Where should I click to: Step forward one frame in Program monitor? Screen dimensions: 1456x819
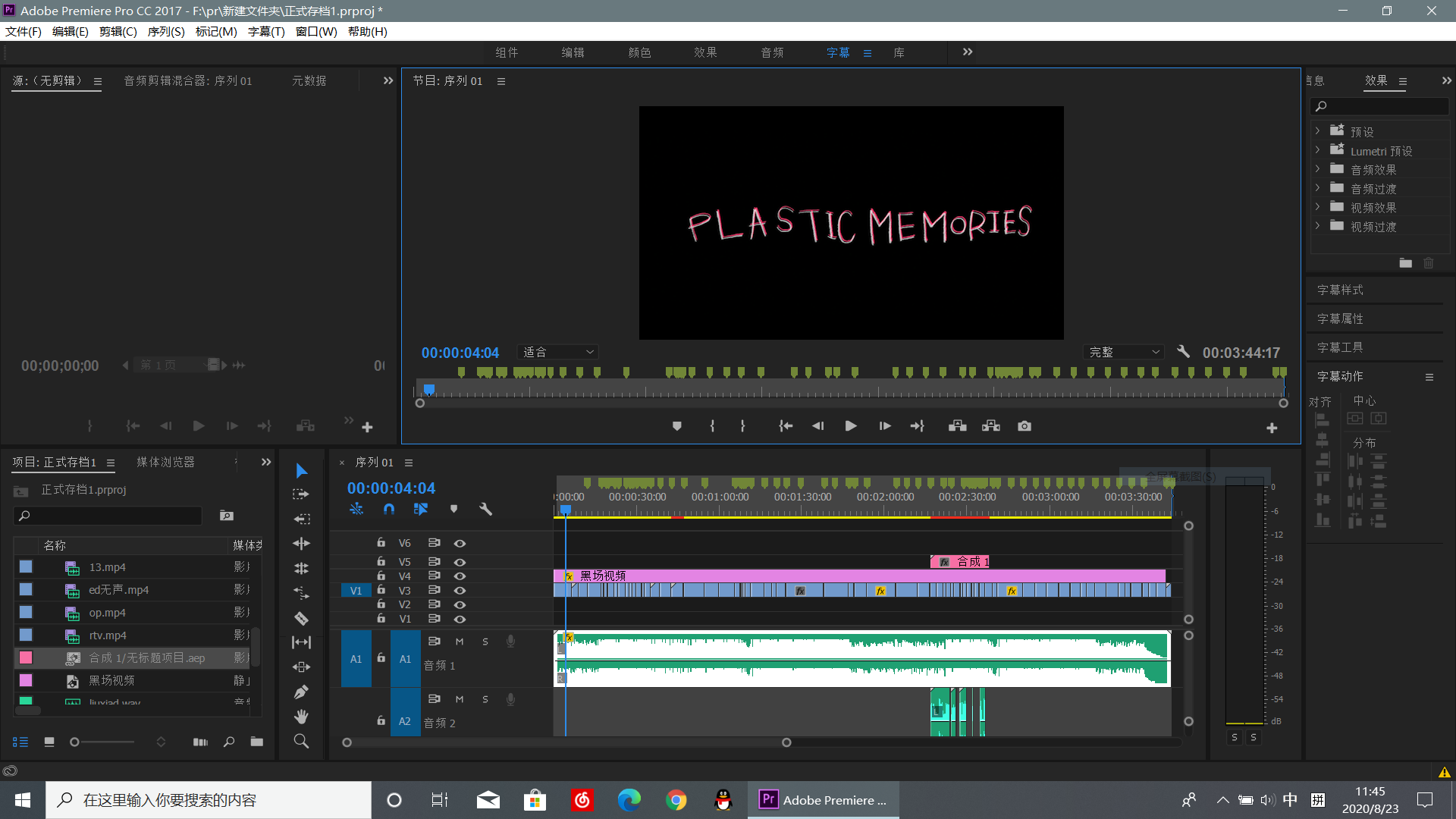click(885, 426)
